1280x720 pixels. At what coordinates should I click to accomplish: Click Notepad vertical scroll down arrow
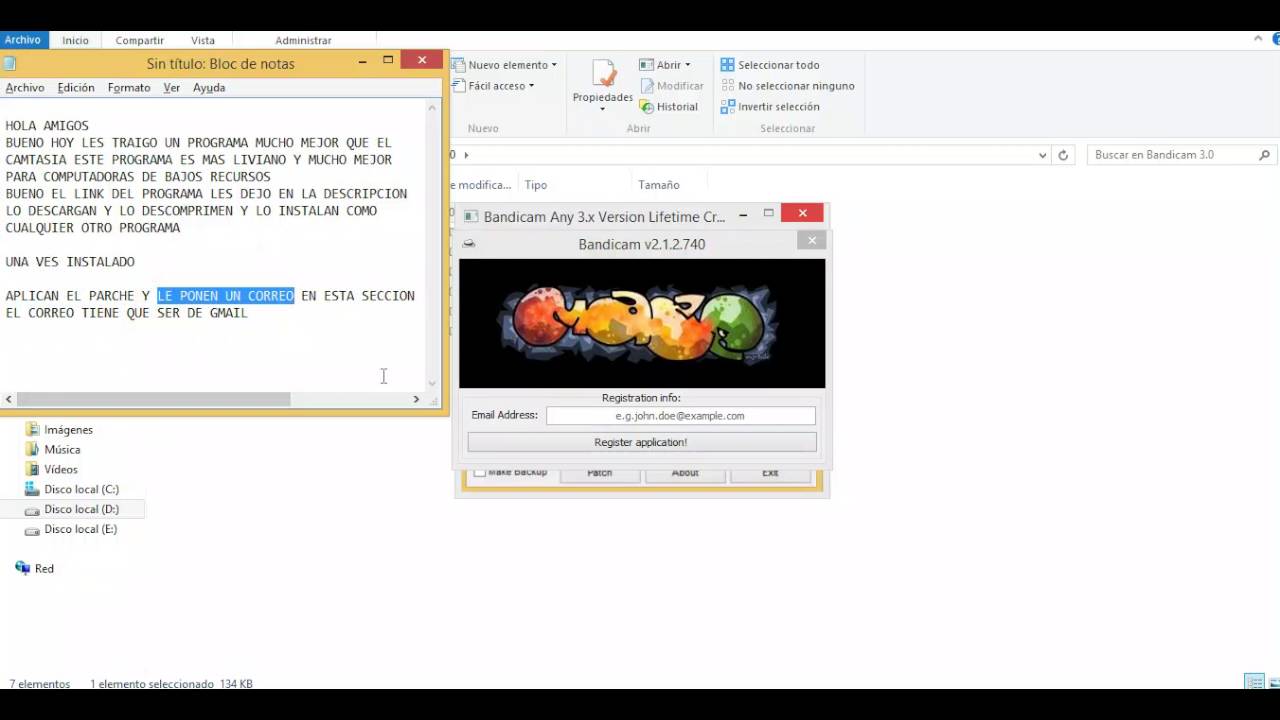[433, 382]
